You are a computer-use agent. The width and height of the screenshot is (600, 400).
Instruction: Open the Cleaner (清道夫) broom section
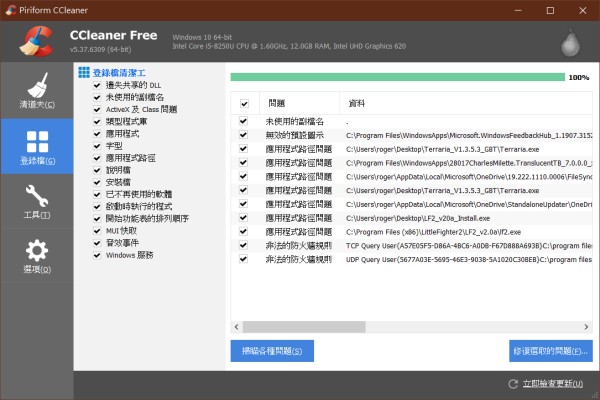[37, 91]
